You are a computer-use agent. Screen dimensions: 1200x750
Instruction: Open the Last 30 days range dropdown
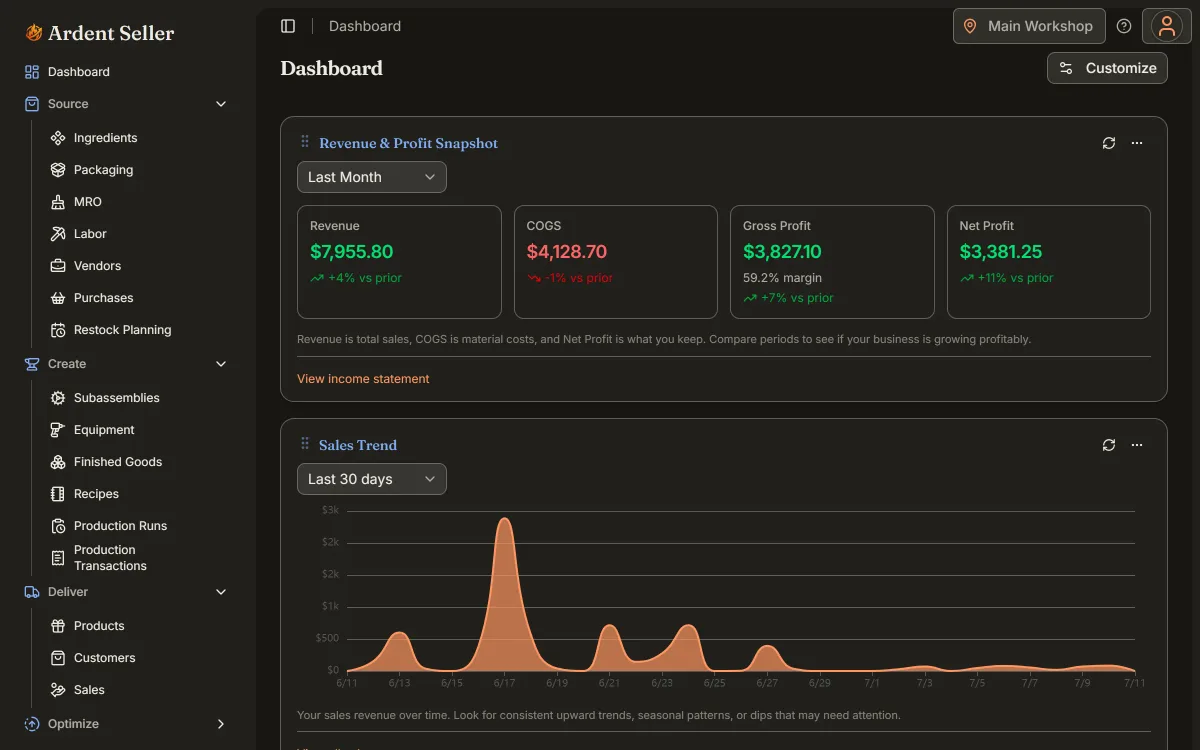tap(372, 479)
